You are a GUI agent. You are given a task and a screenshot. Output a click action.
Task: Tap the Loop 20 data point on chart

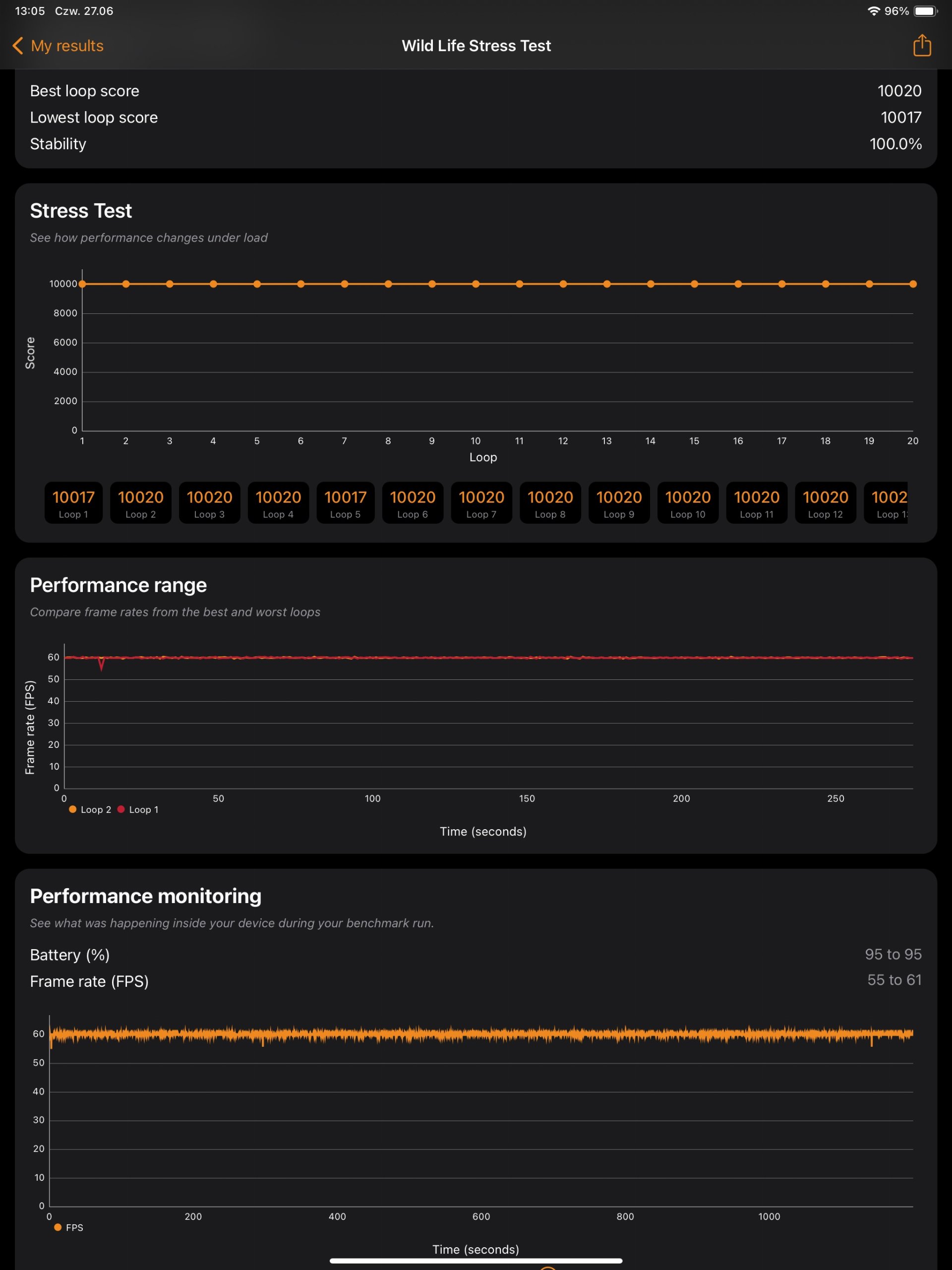point(913,284)
